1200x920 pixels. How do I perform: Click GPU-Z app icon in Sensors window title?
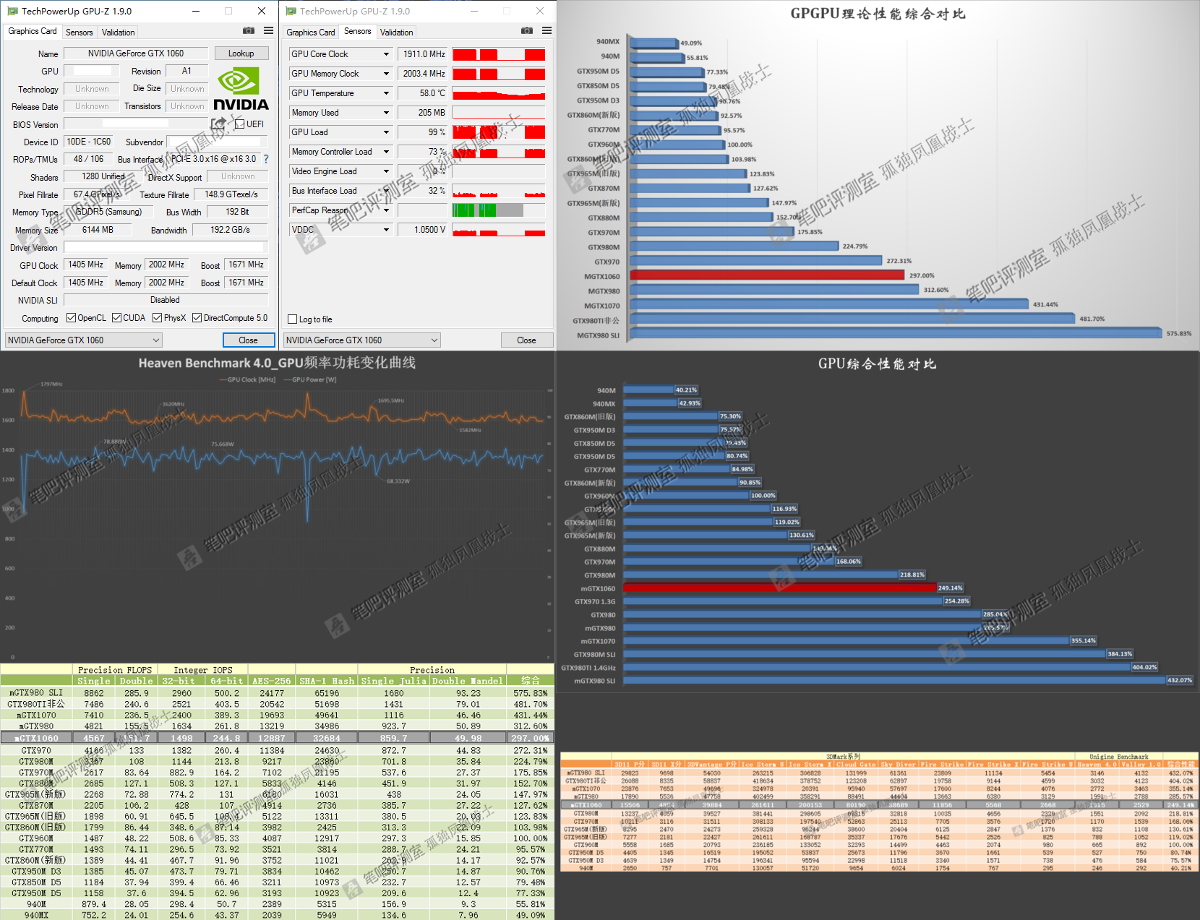click(291, 11)
